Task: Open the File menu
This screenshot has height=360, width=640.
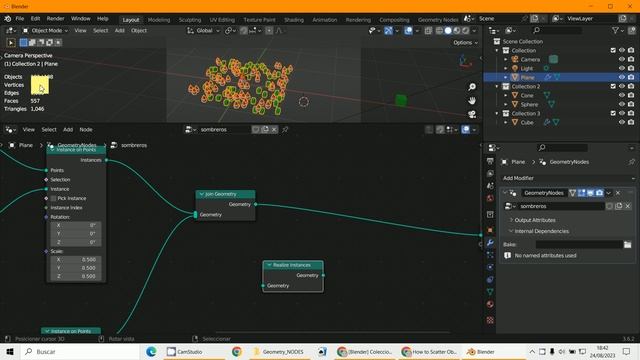Action: [x=20, y=19]
